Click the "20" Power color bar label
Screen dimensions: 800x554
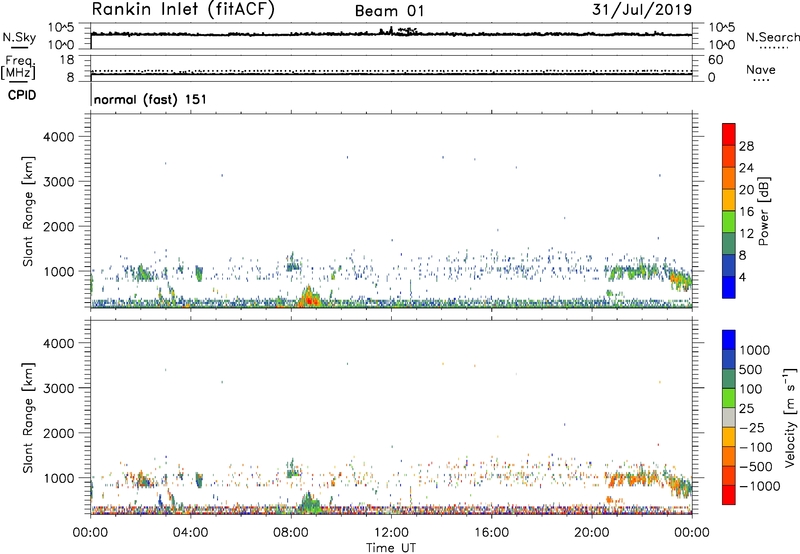[x=746, y=190]
